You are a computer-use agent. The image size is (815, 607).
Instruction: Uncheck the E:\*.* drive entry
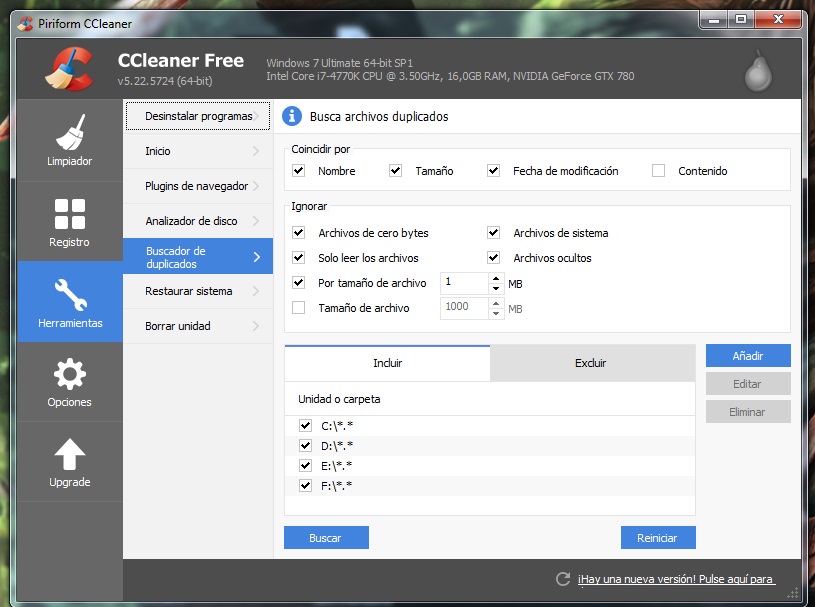[x=305, y=465]
